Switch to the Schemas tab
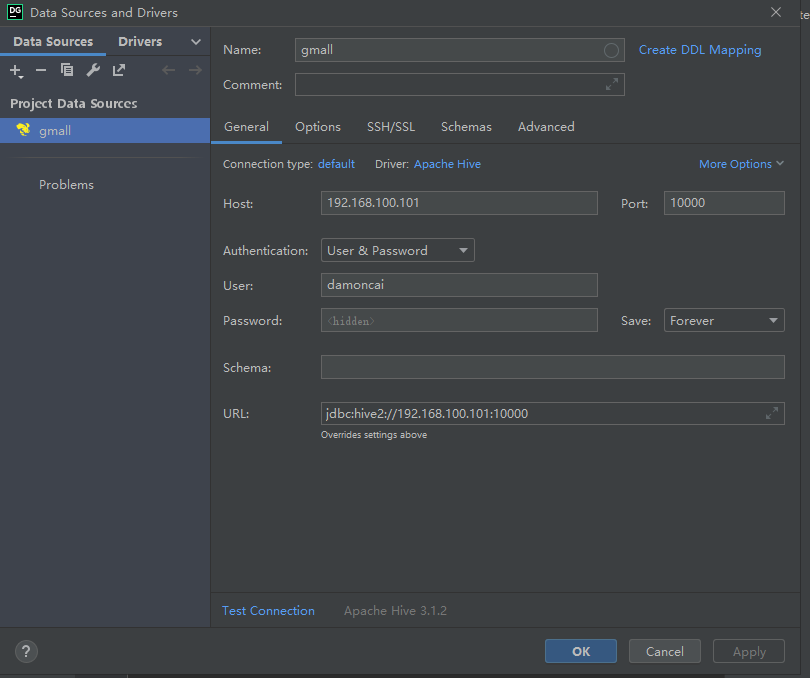Viewport: 810px width, 678px height. pos(466,127)
